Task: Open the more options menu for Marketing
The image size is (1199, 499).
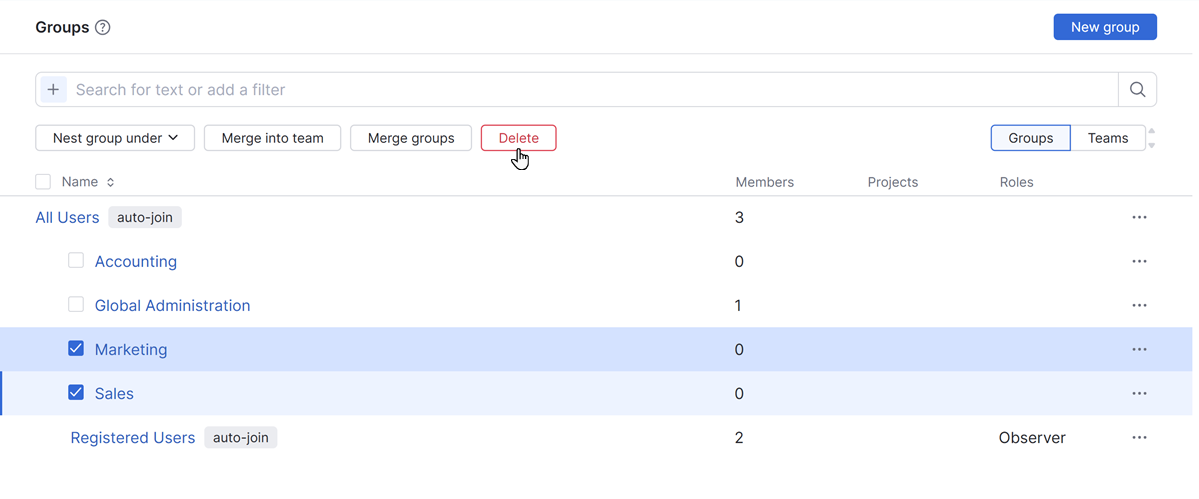Action: point(1139,350)
